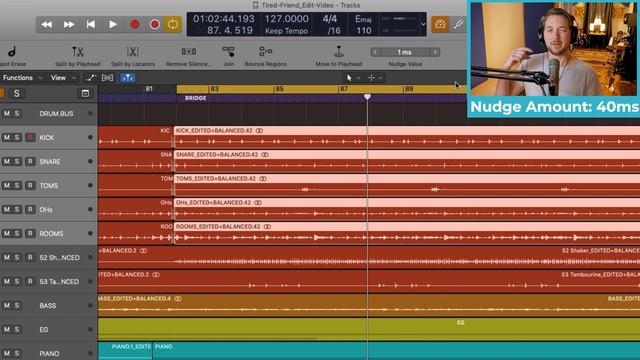Disable record on the KICK track
The image size is (640, 360).
coord(30,138)
